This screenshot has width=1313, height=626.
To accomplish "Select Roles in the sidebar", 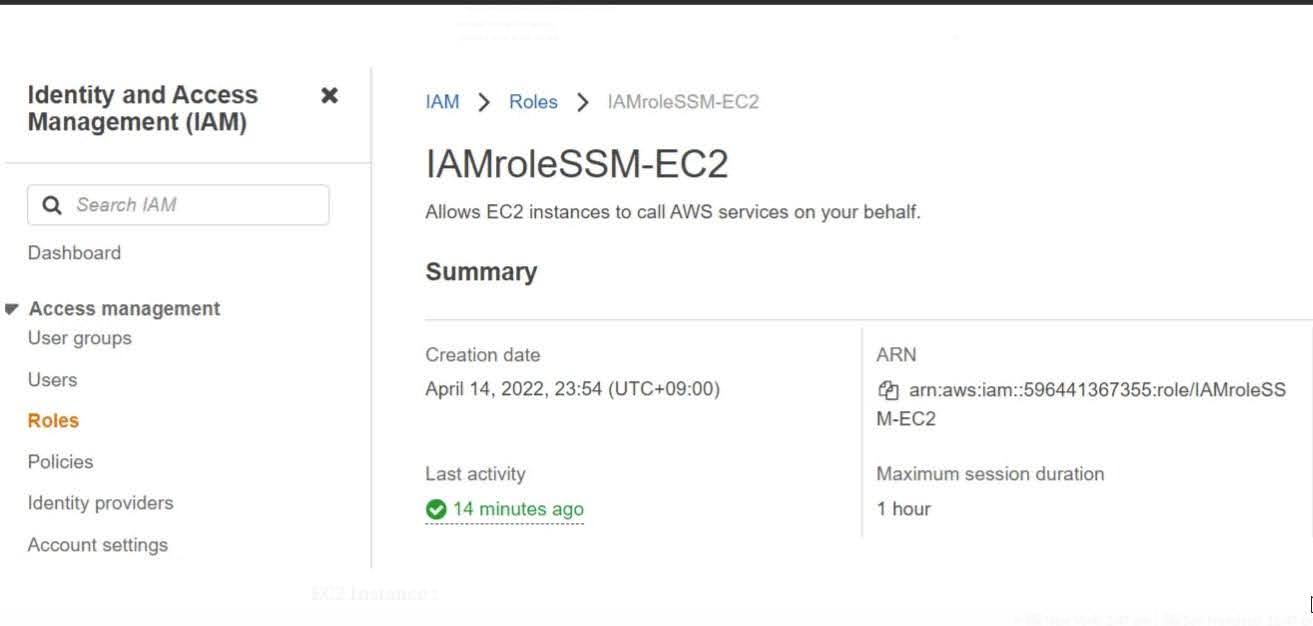I will click(x=52, y=420).
